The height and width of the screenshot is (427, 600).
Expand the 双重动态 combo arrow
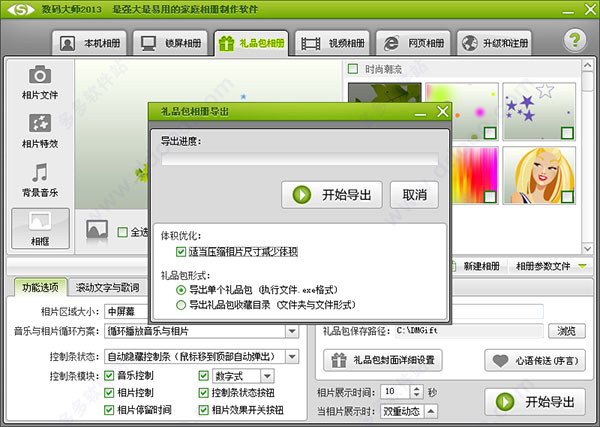pyautogui.click(x=431, y=411)
